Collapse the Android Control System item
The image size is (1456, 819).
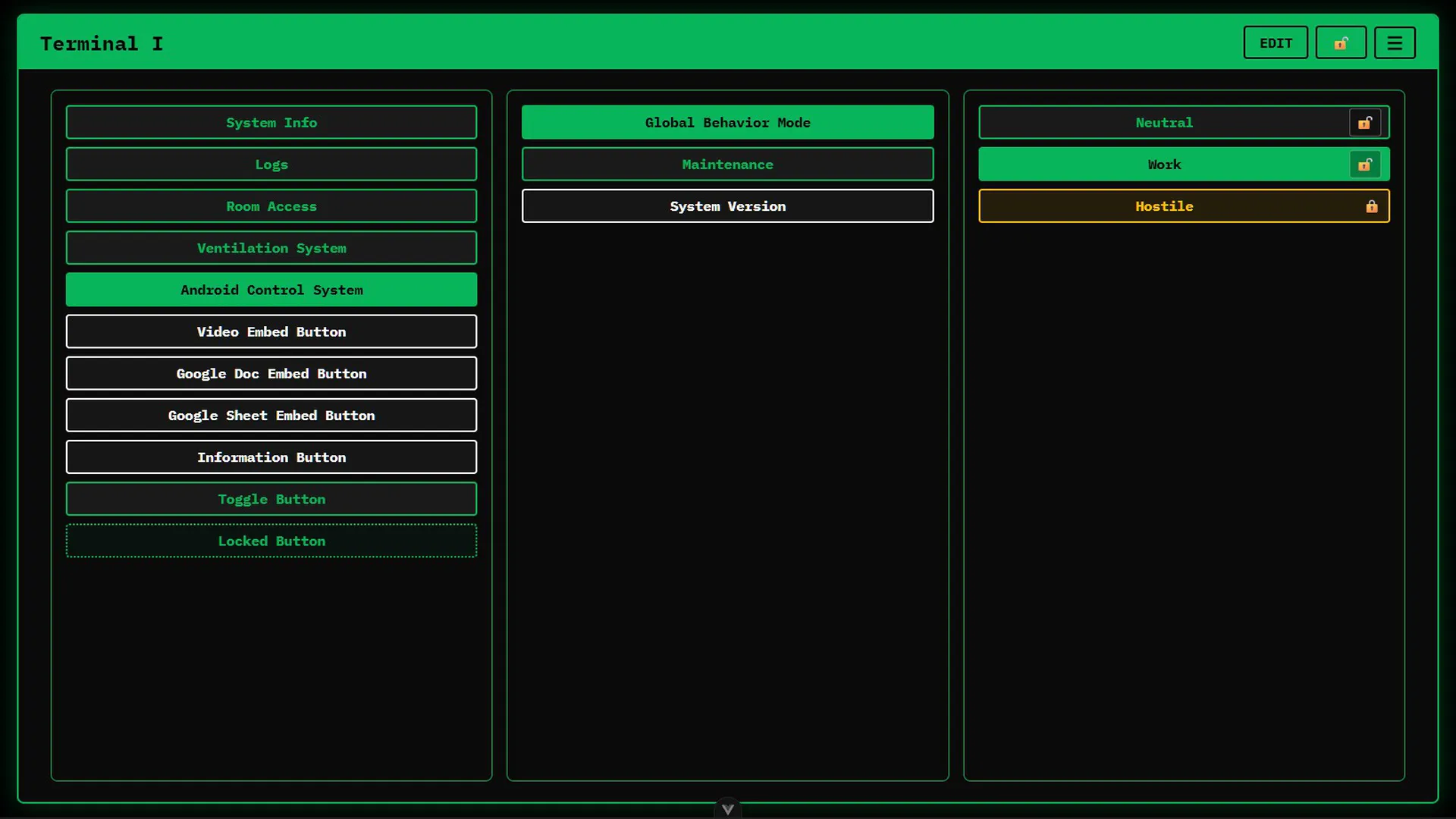point(271,290)
